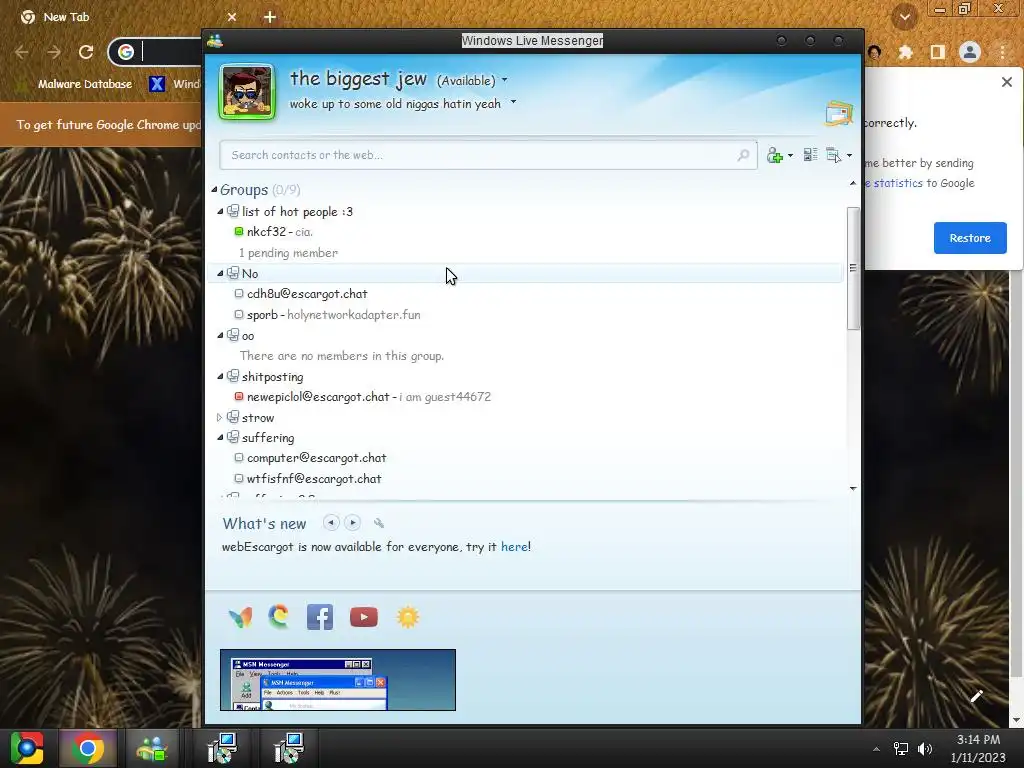Click the Search contacts or the web field
Screen dimensions: 1024x768
(x=488, y=155)
